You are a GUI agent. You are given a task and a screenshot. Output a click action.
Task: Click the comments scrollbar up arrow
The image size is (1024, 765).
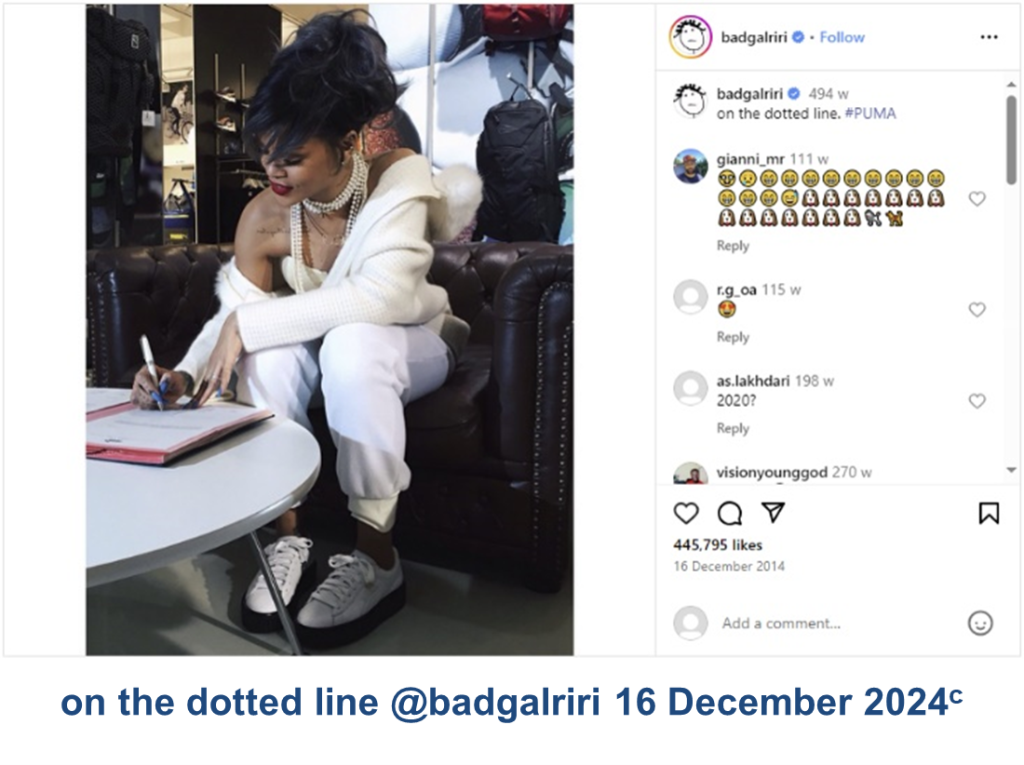[x=1011, y=85]
